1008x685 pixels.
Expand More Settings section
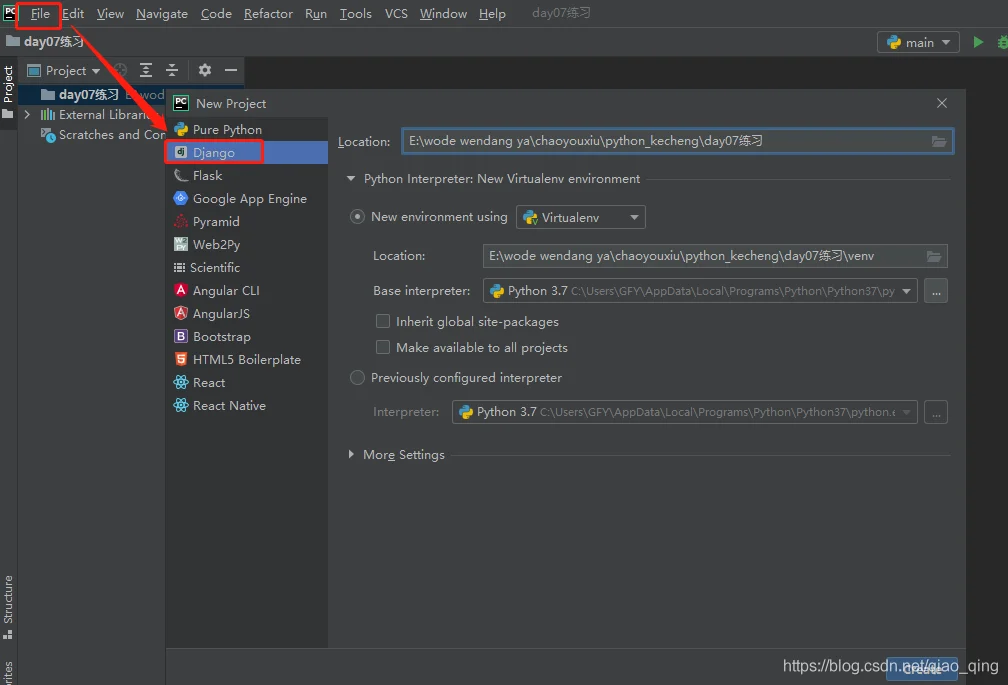coord(351,454)
